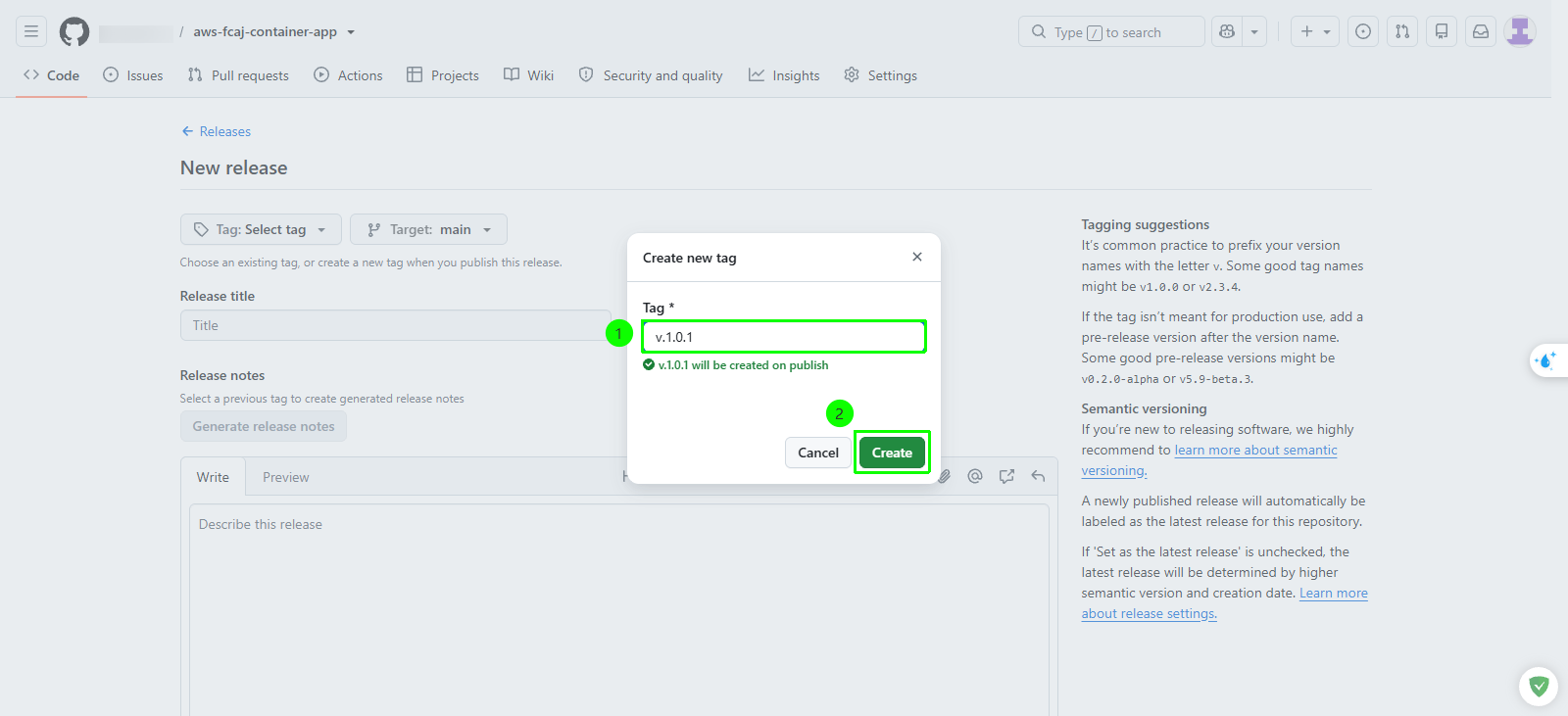
Task: Open the Projects tab
Action: (x=443, y=75)
